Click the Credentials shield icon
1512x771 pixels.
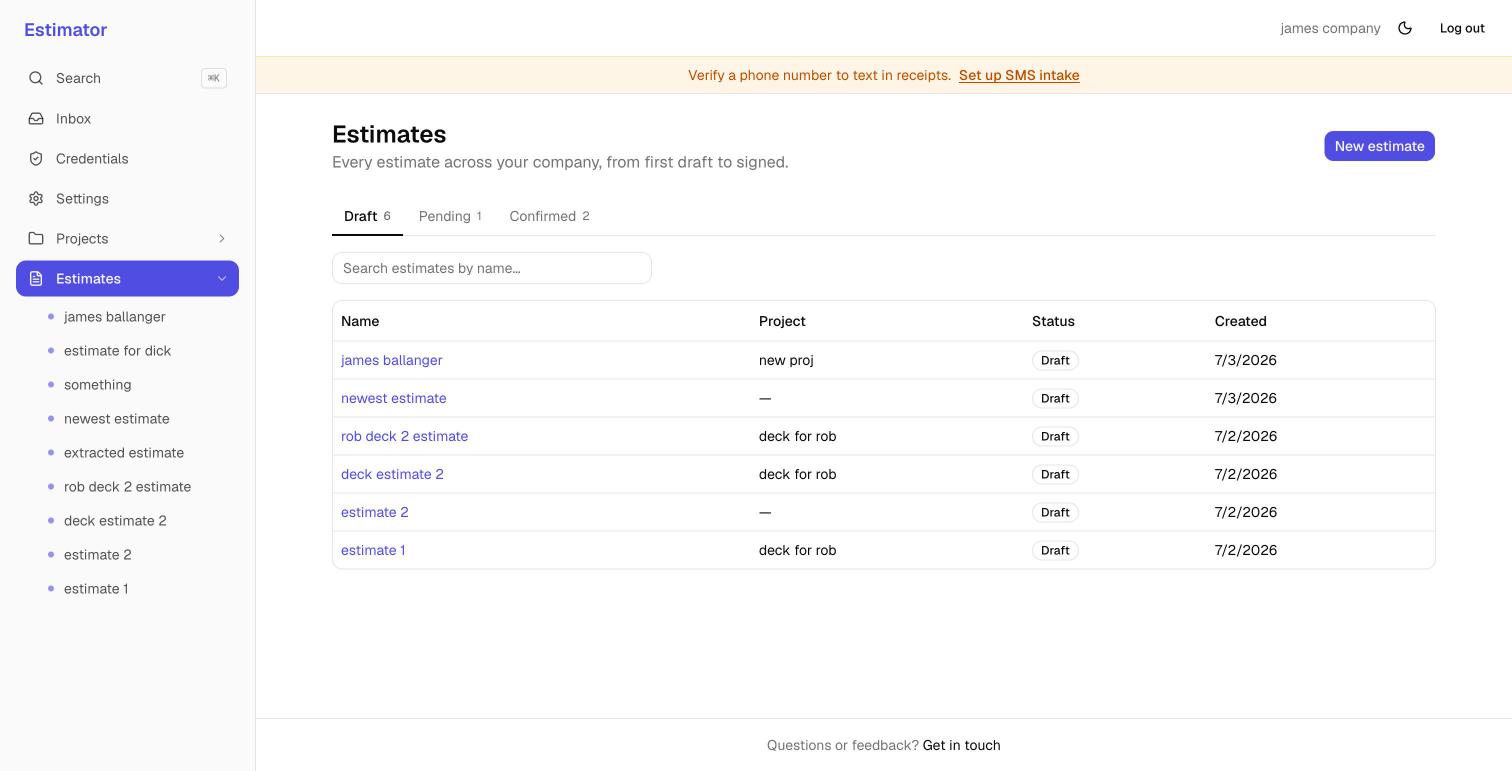click(x=36, y=158)
